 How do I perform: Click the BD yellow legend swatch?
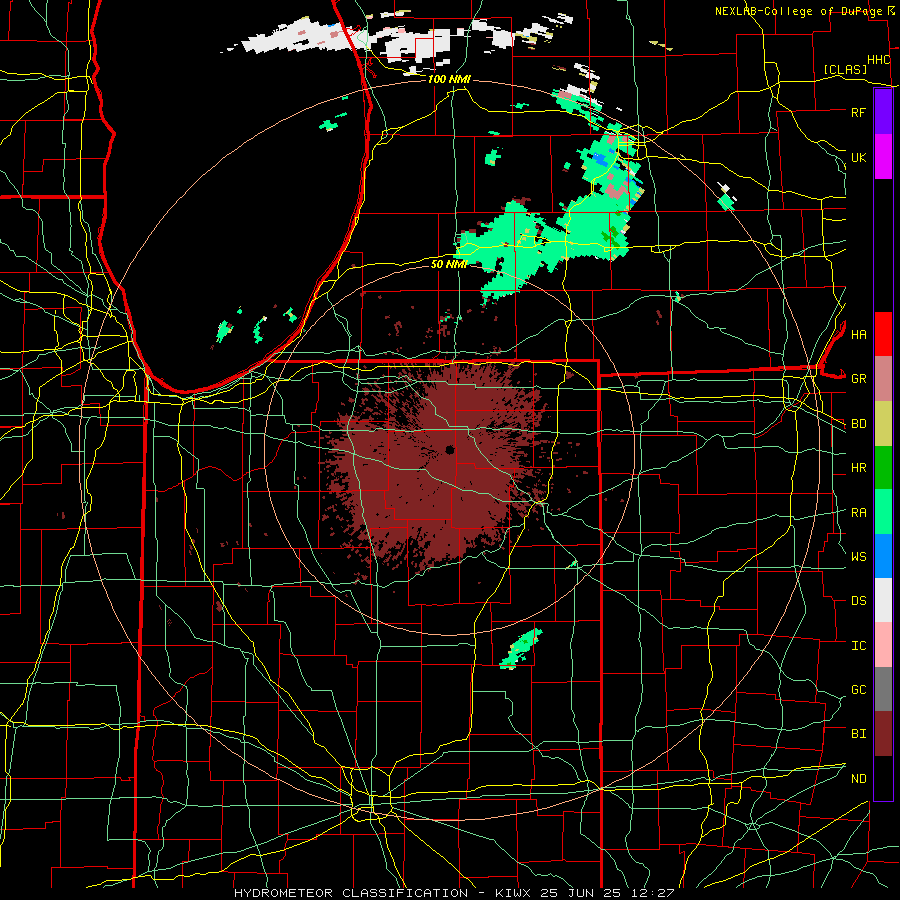click(883, 424)
